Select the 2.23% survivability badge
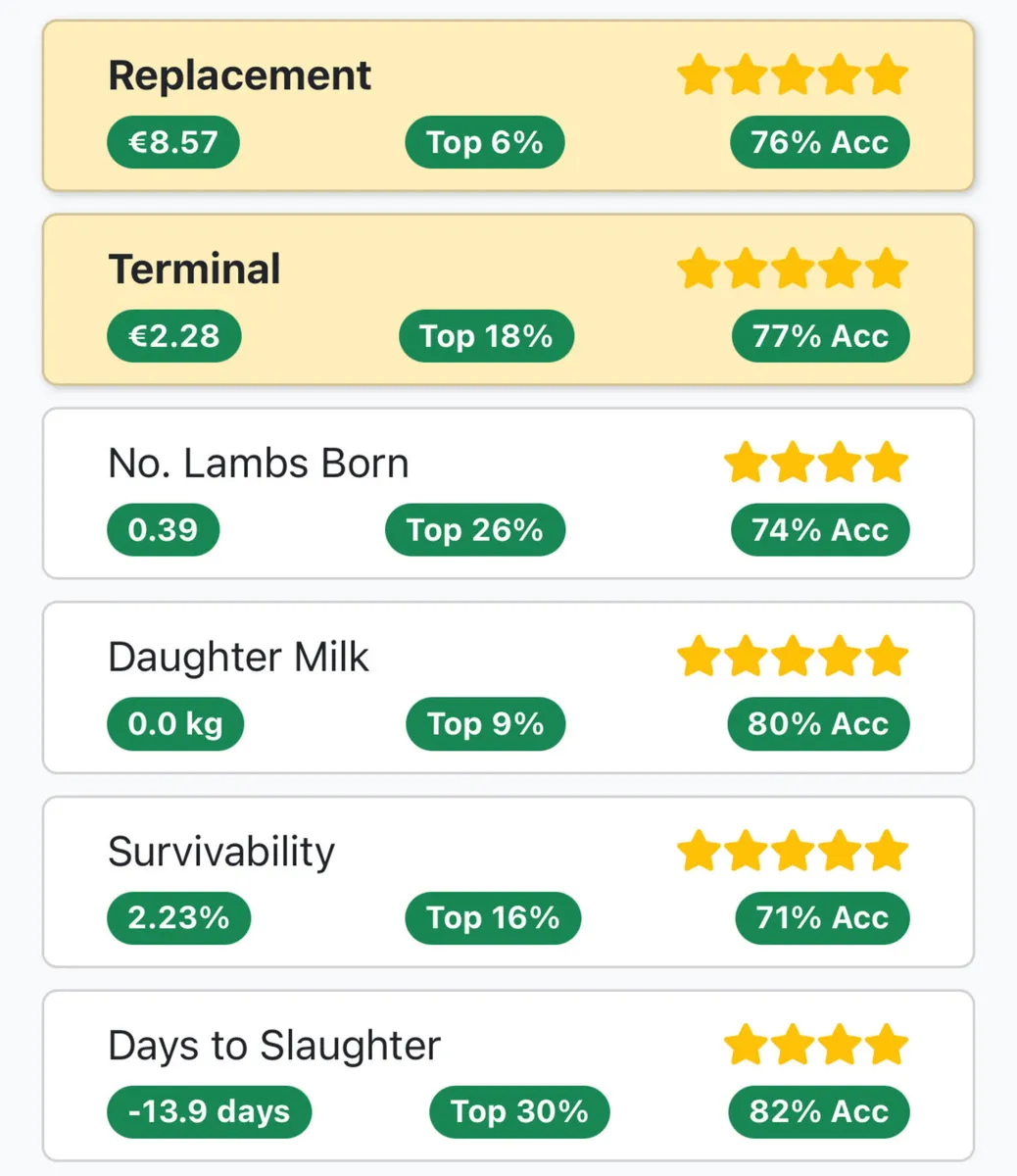The height and width of the screenshot is (1176, 1017). point(179,918)
